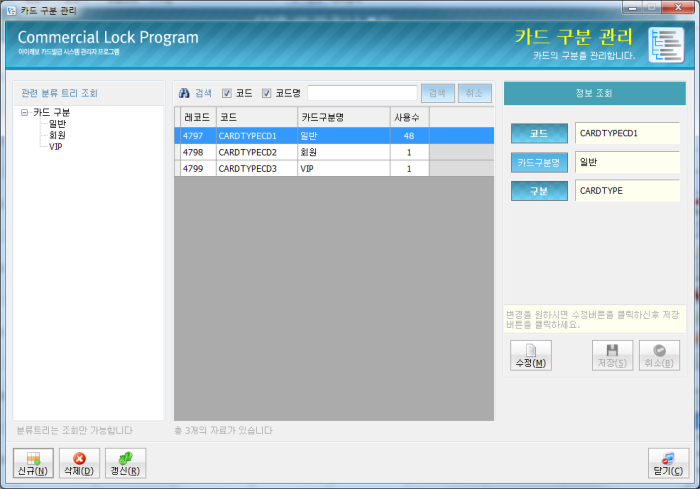Select 일반 in the category tree
Image resolution: width=700 pixels, height=489 pixels.
[57, 124]
